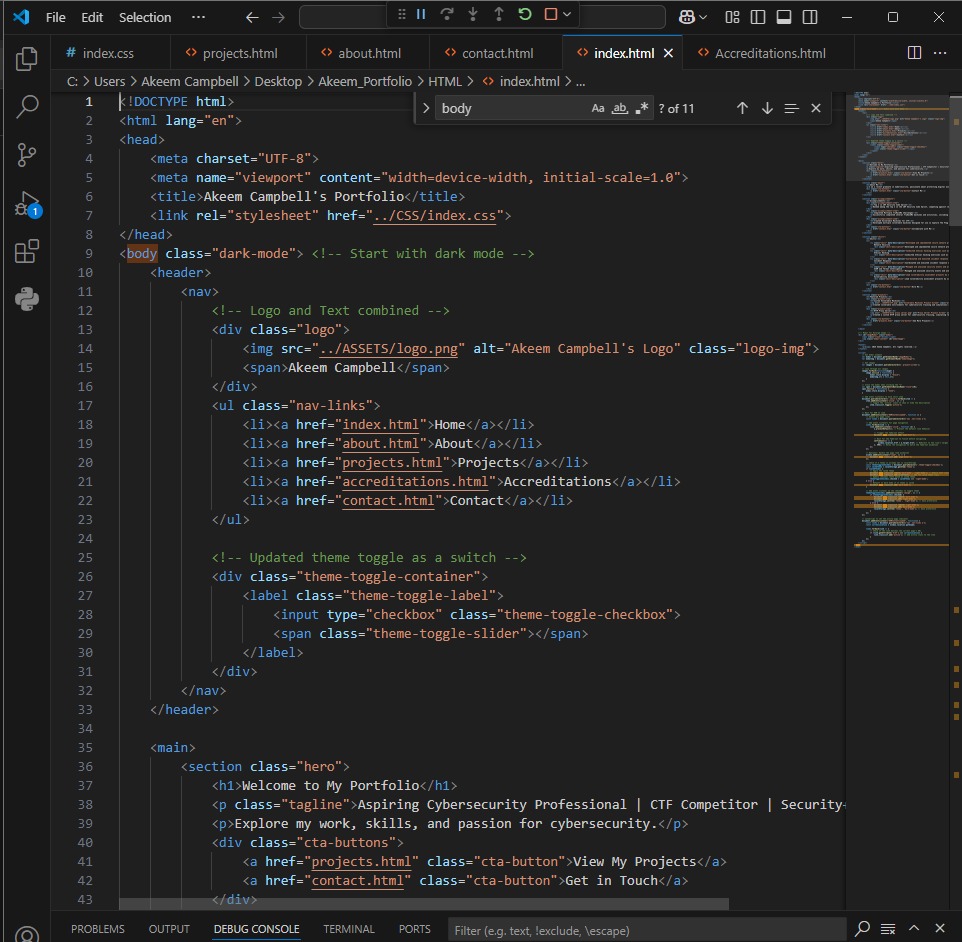Follow the accreditations.html href link

415,482
